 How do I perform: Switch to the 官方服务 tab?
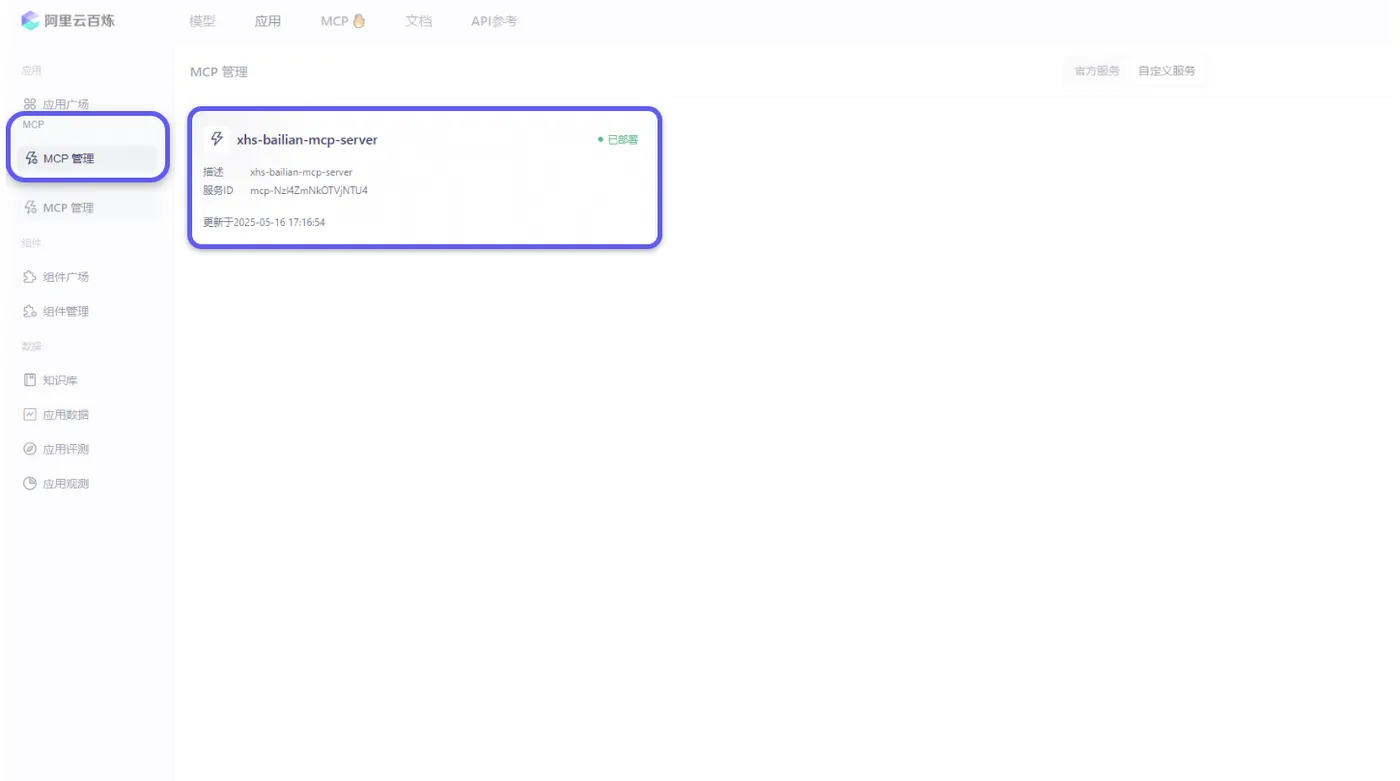click(1097, 71)
